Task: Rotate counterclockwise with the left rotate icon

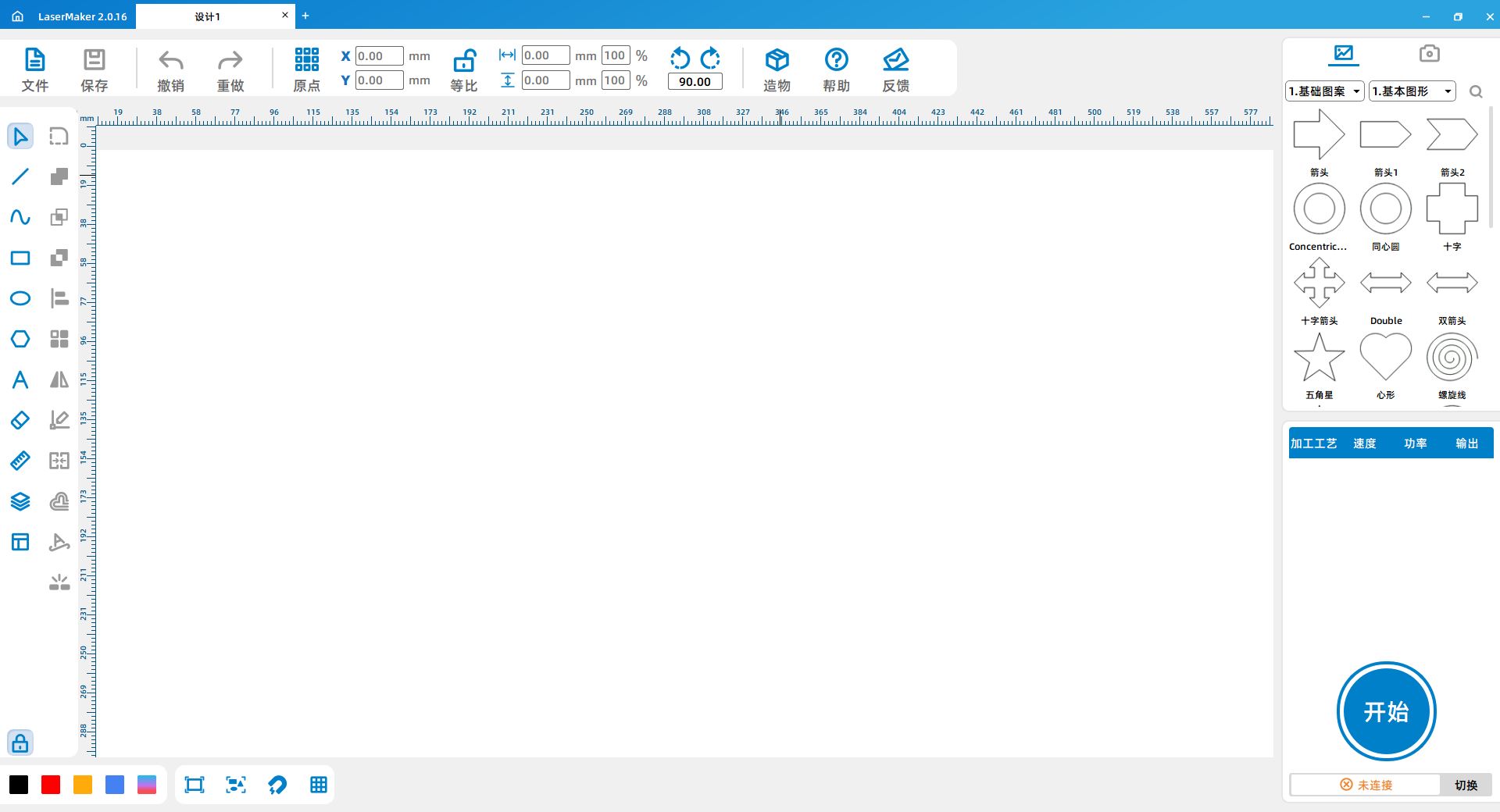Action: (x=680, y=59)
